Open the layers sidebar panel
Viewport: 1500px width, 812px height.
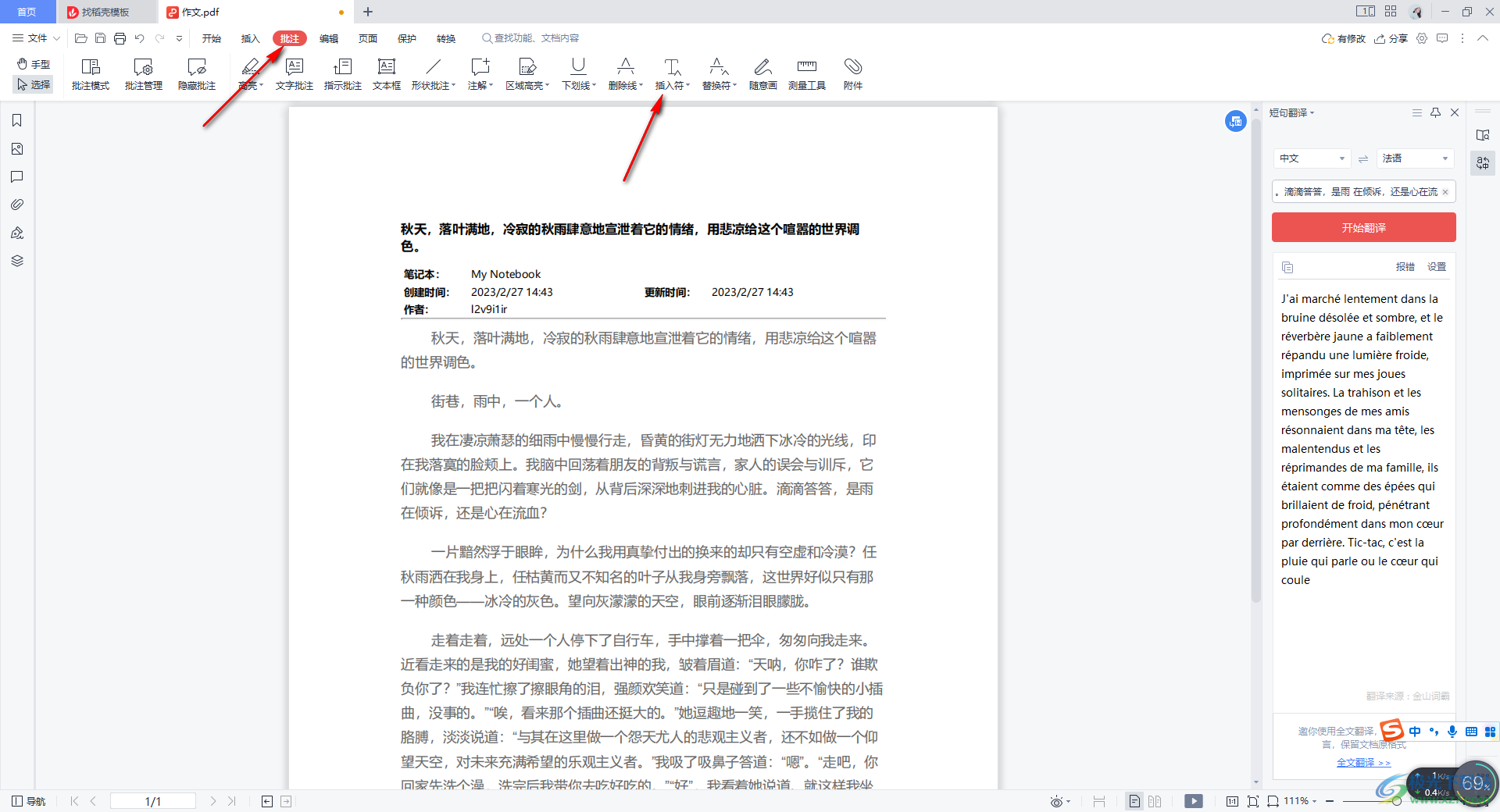(x=17, y=261)
